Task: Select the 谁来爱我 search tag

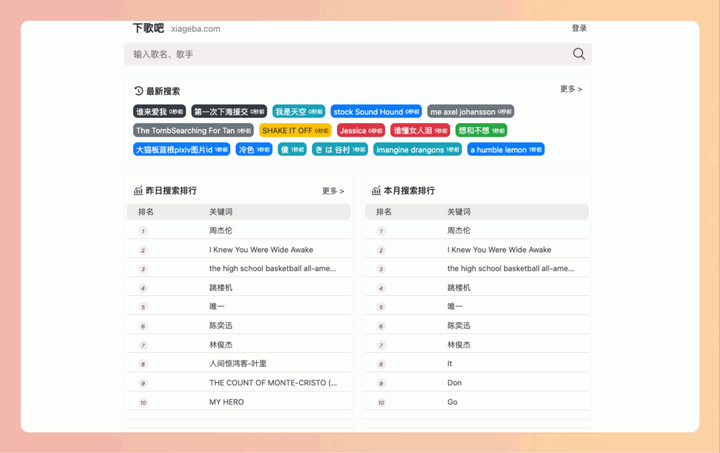Action: point(159,112)
